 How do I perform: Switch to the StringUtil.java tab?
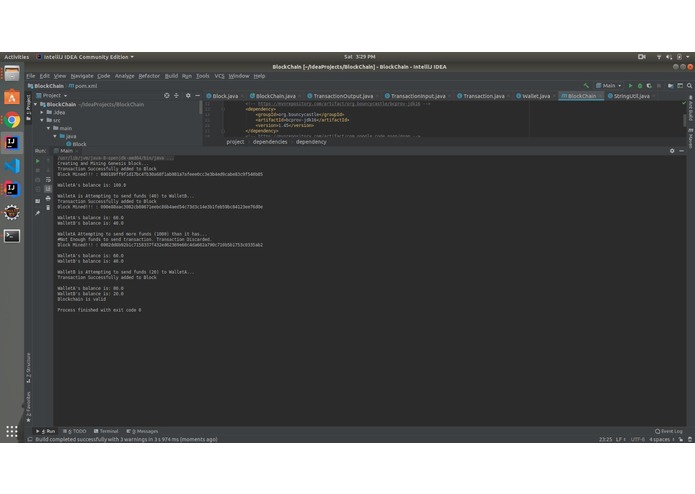632,96
